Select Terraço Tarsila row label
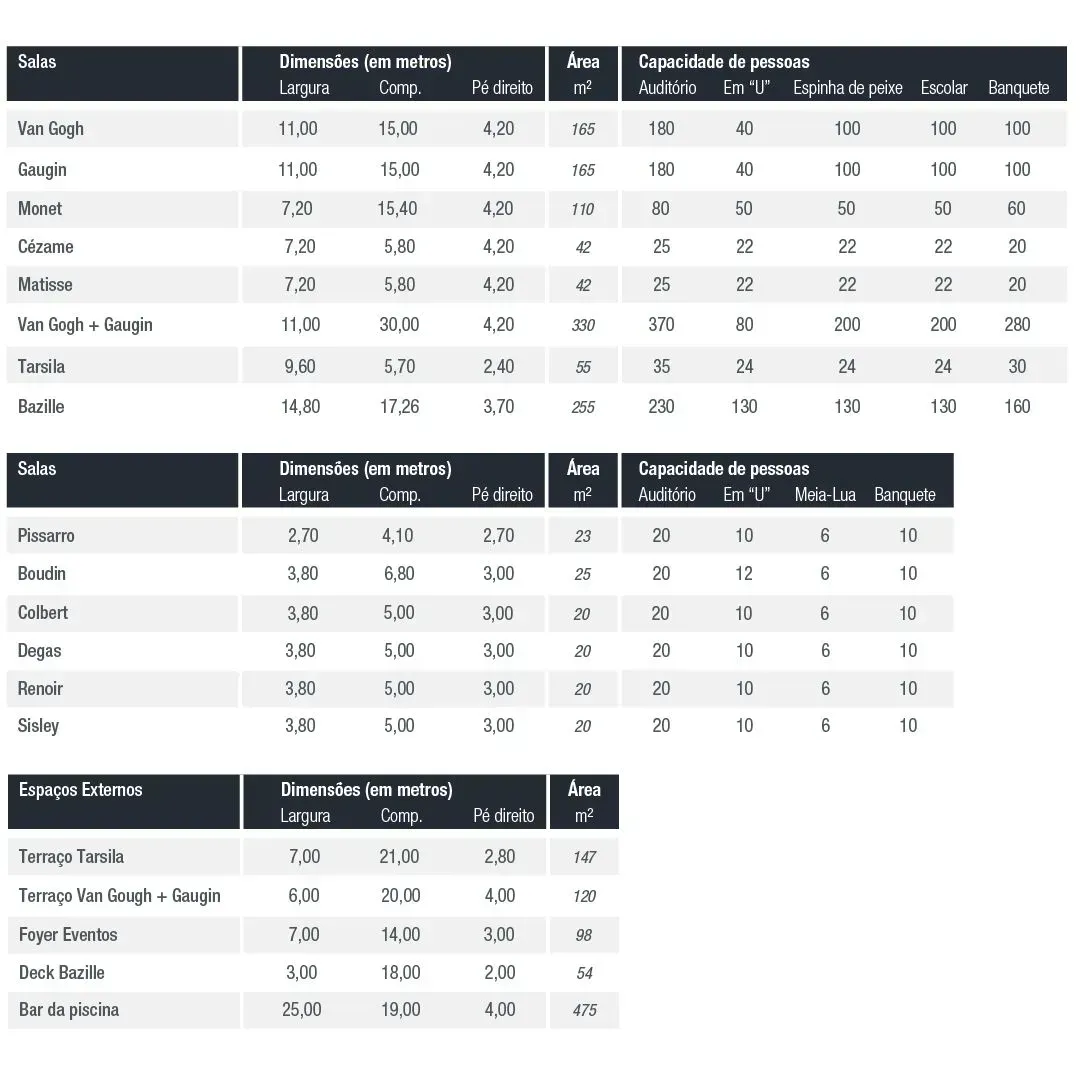 tap(71, 857)
